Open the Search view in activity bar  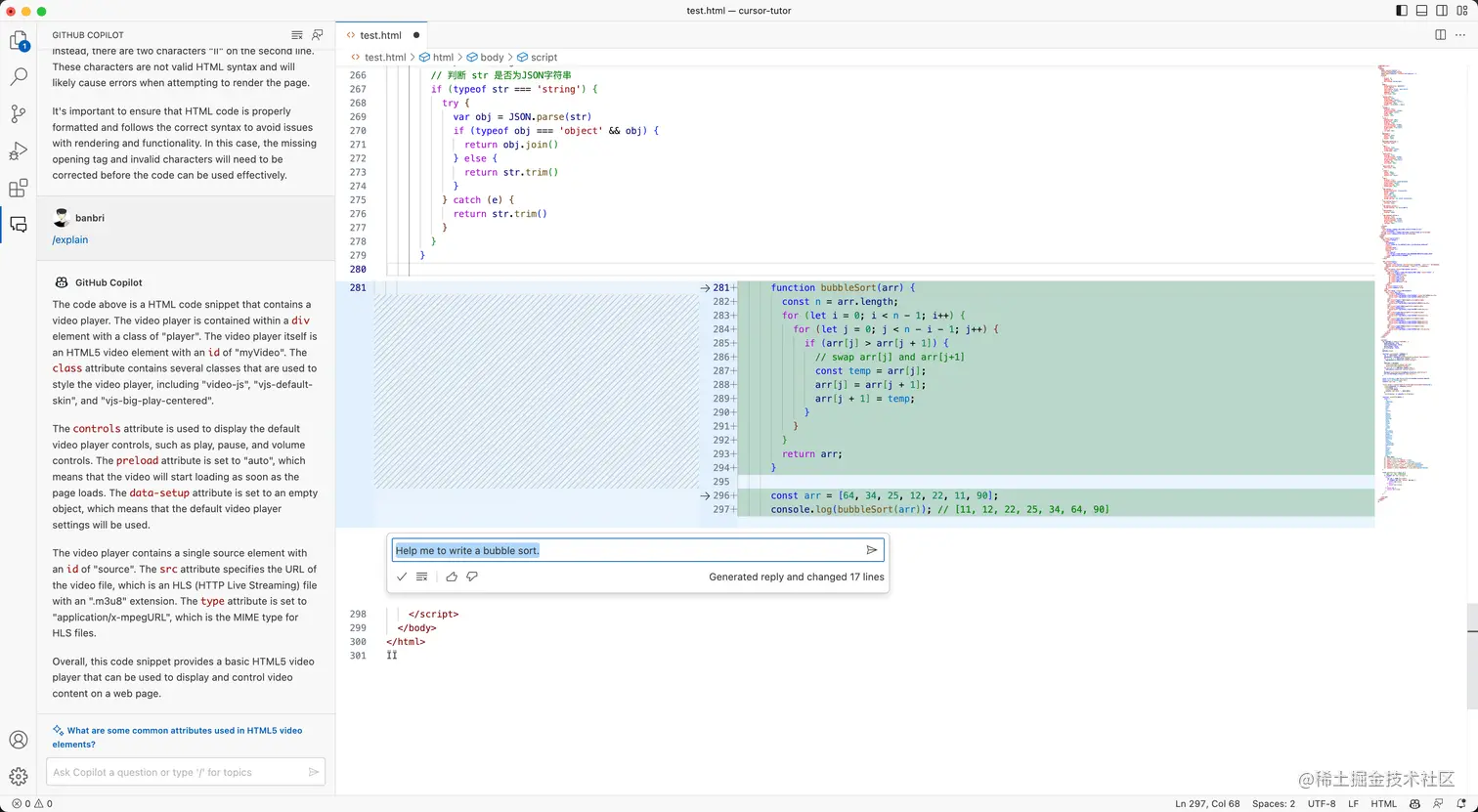(19, 77)
